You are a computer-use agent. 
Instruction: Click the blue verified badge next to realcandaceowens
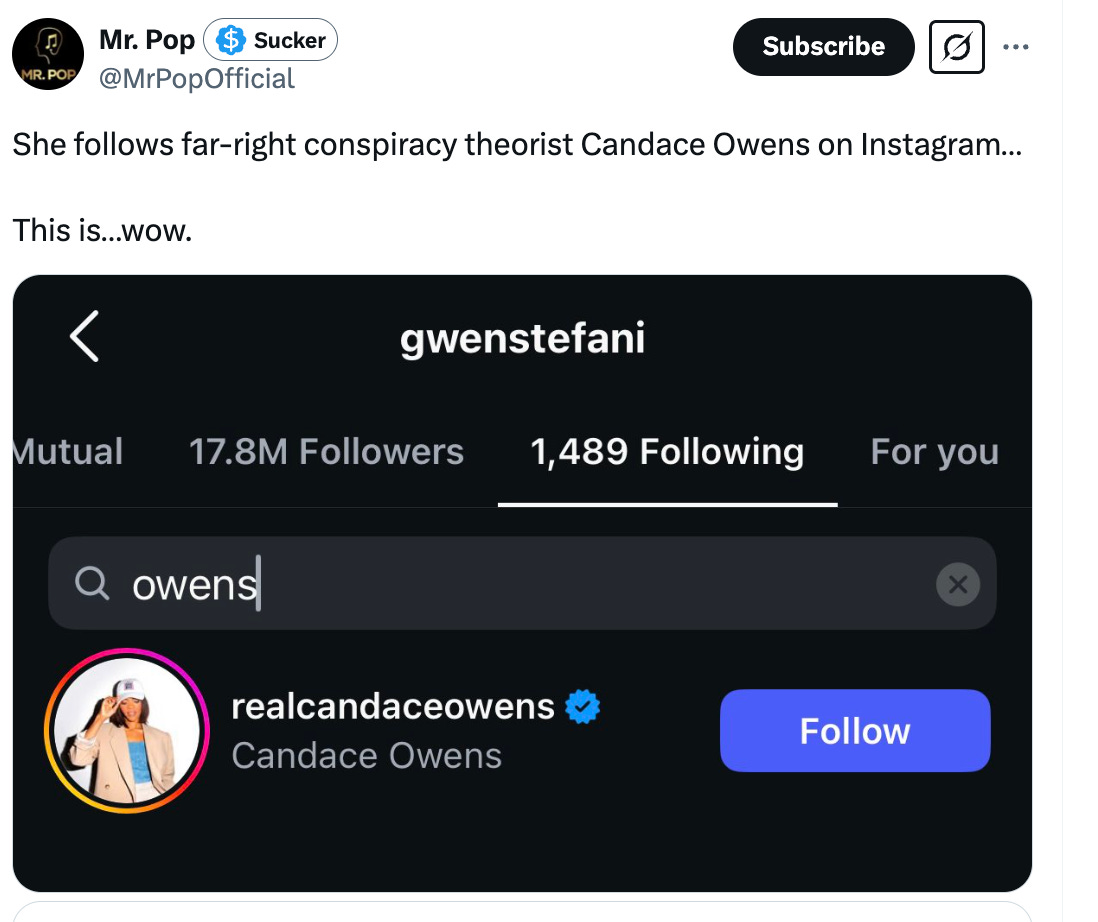click(583, 706)
